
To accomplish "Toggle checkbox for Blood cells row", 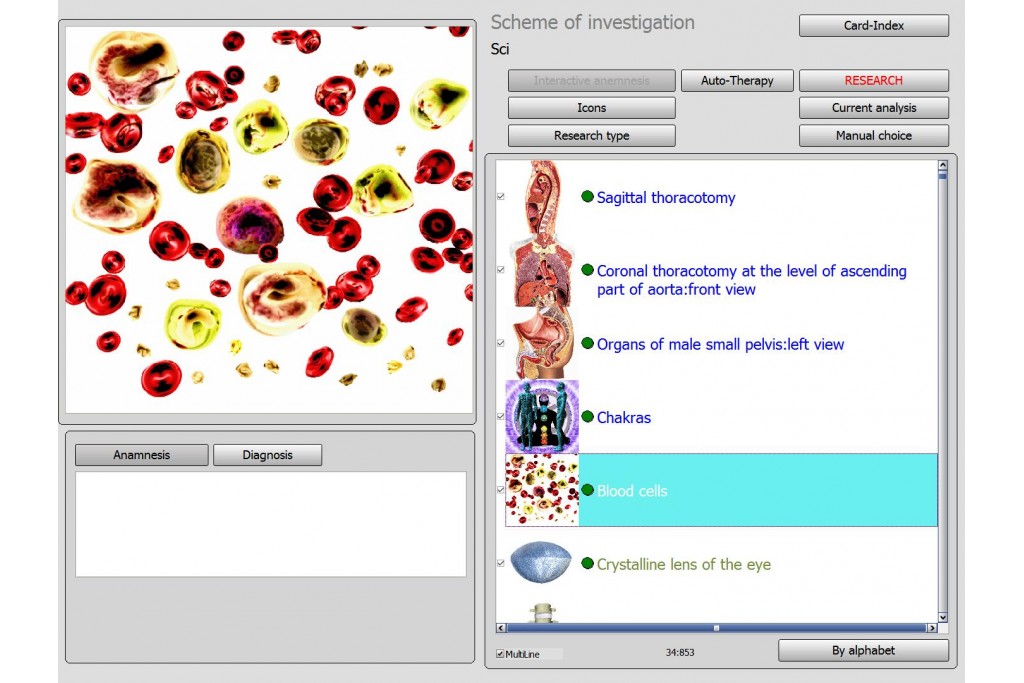I will tap(501, 490).
